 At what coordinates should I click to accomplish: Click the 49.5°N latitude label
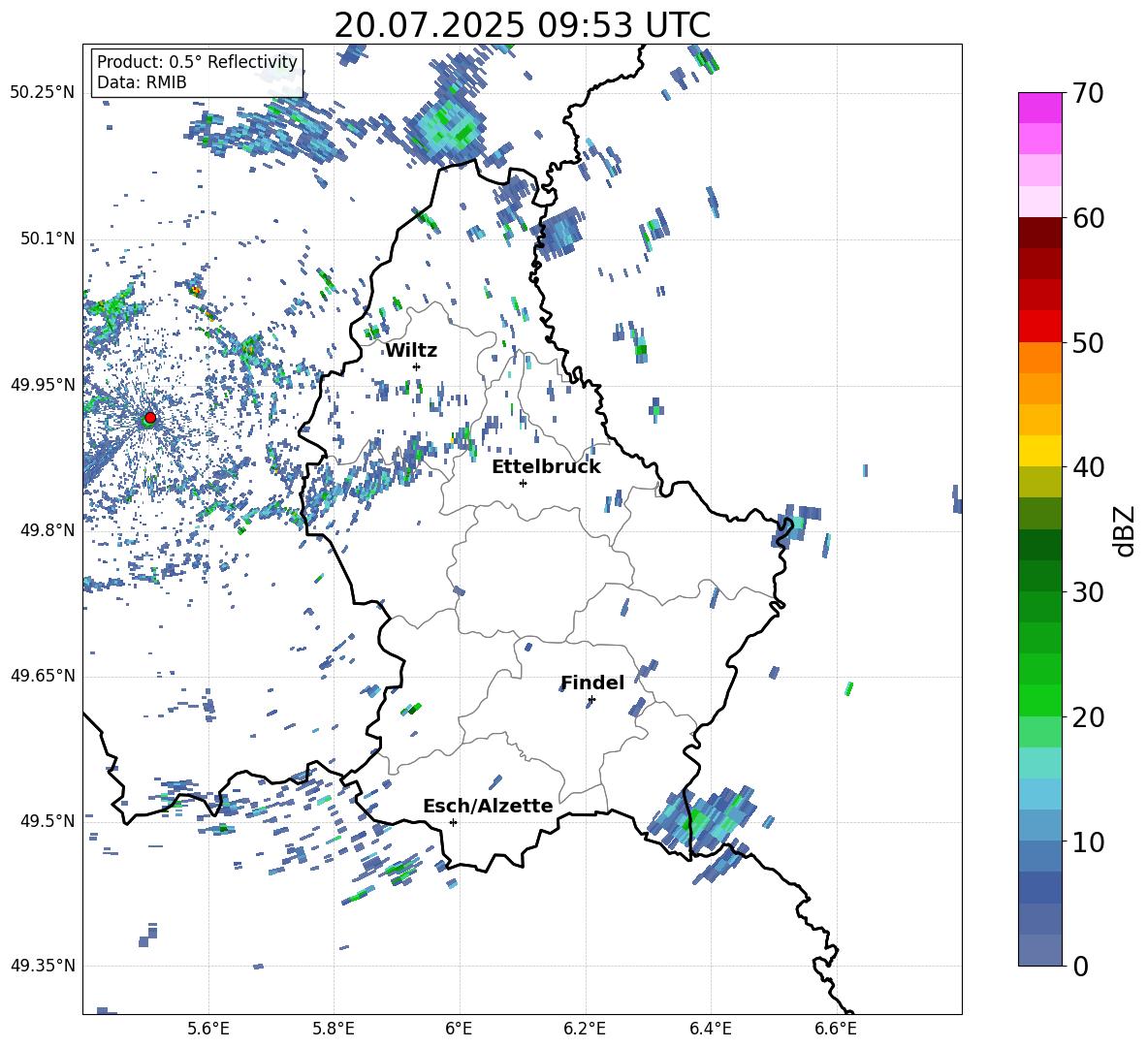(x=48, y=820)
